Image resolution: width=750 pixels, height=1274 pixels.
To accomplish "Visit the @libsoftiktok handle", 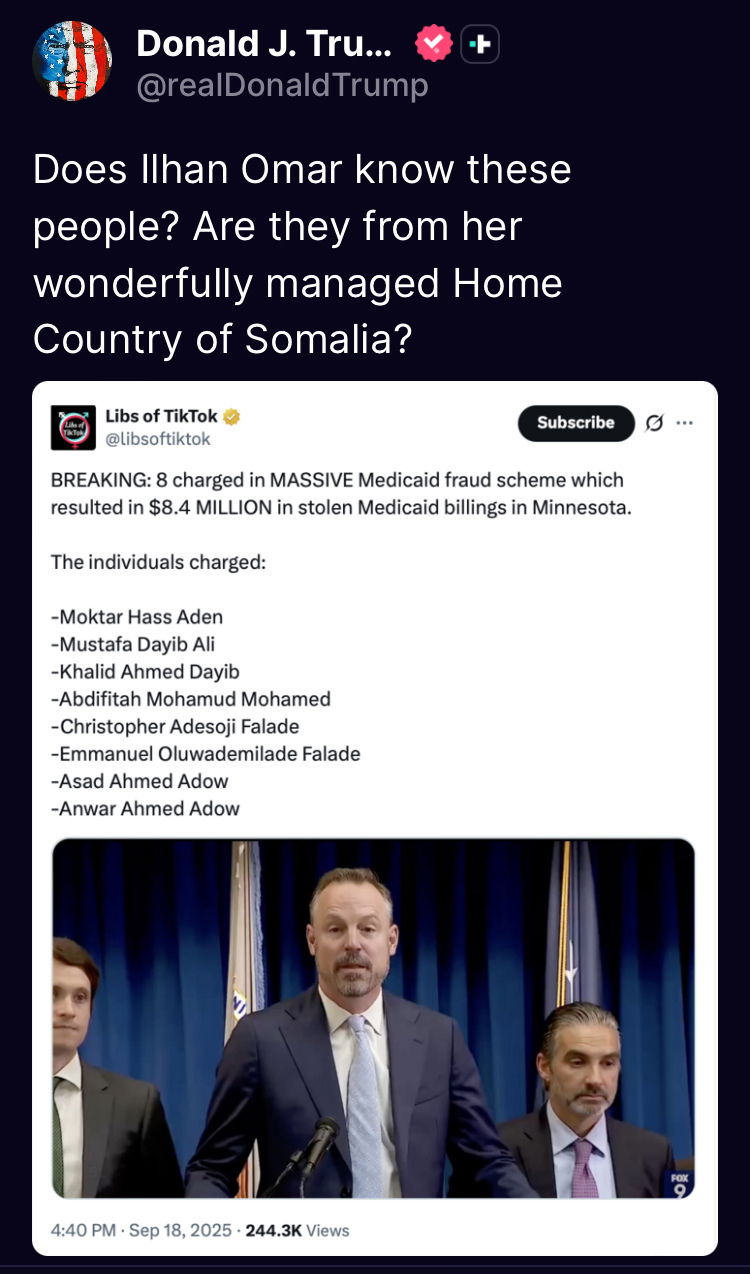I will click(x=158, y=439).
